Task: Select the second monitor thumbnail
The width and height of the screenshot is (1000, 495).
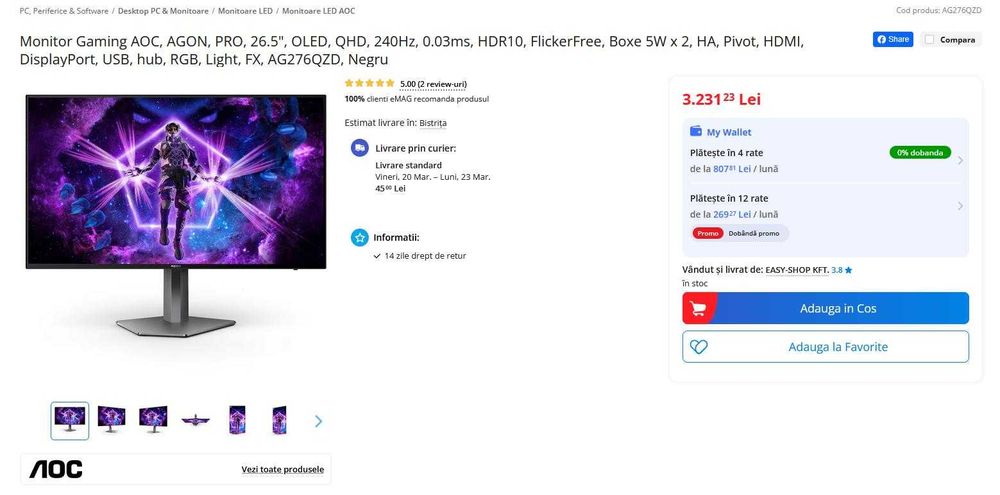Action: tap(111, 420)
